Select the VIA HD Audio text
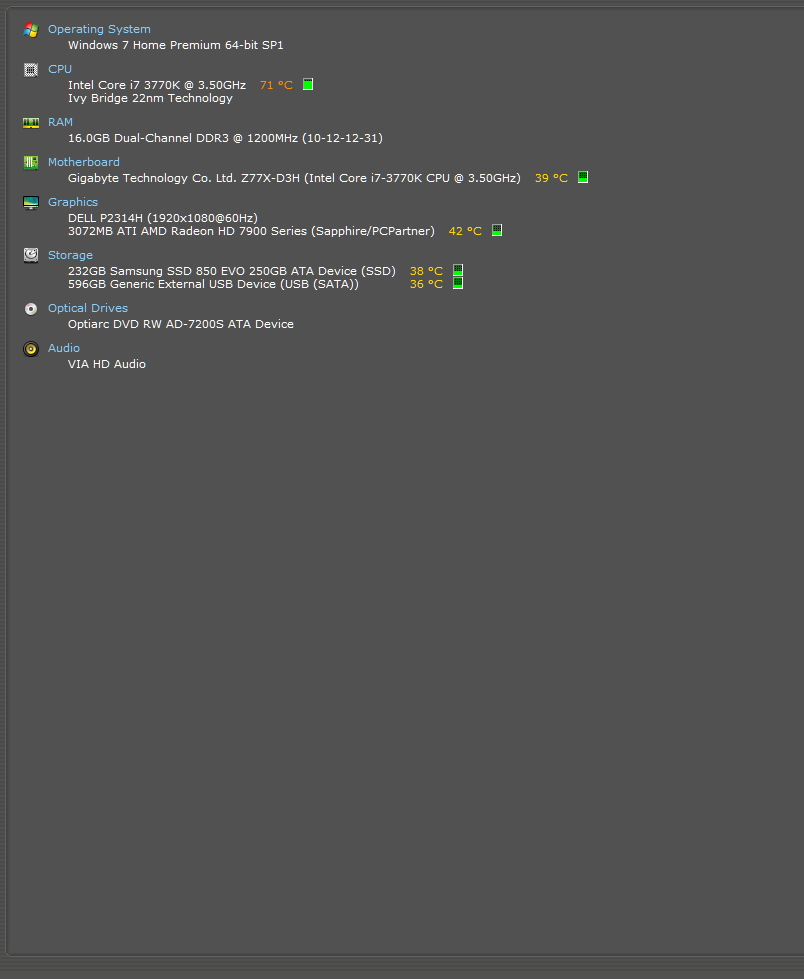Viewport: 804px width, 979px height. tap(107, 365)
